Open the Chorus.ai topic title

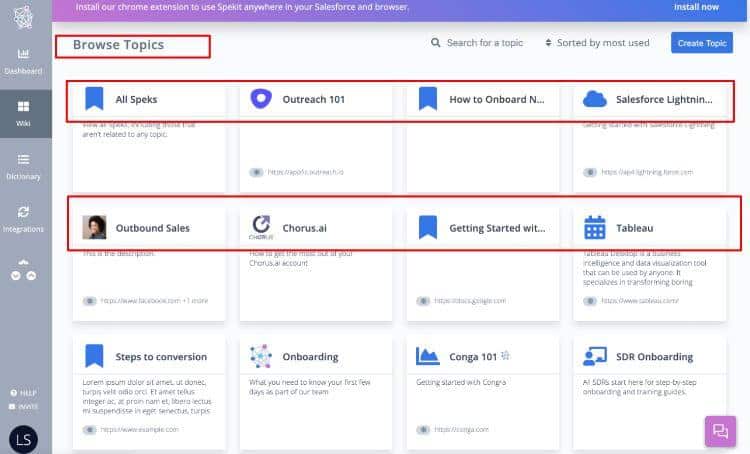[x=304, y=228]
